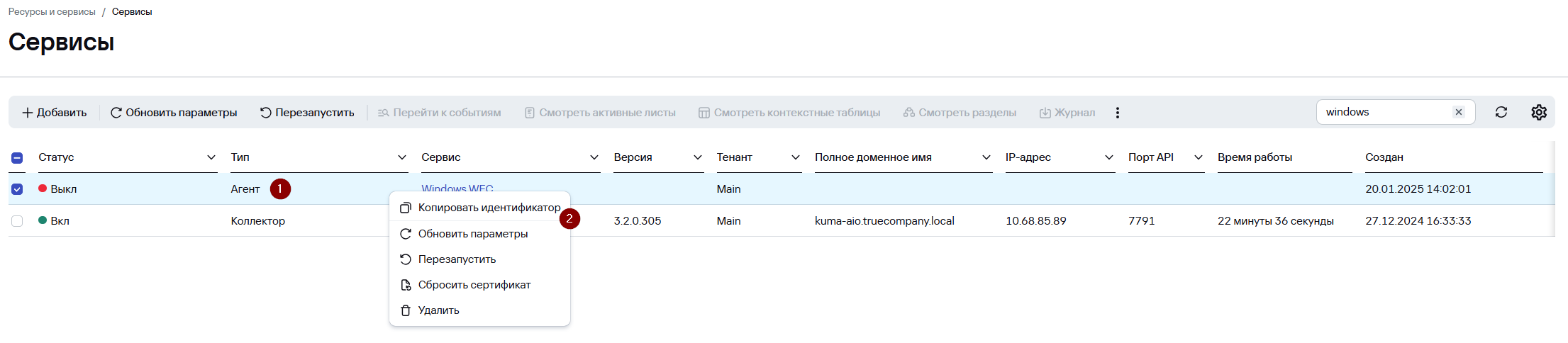Choose Копировать идентификатор in context menu
Screen dimensions: 1568x343
[x=489, y=208]
